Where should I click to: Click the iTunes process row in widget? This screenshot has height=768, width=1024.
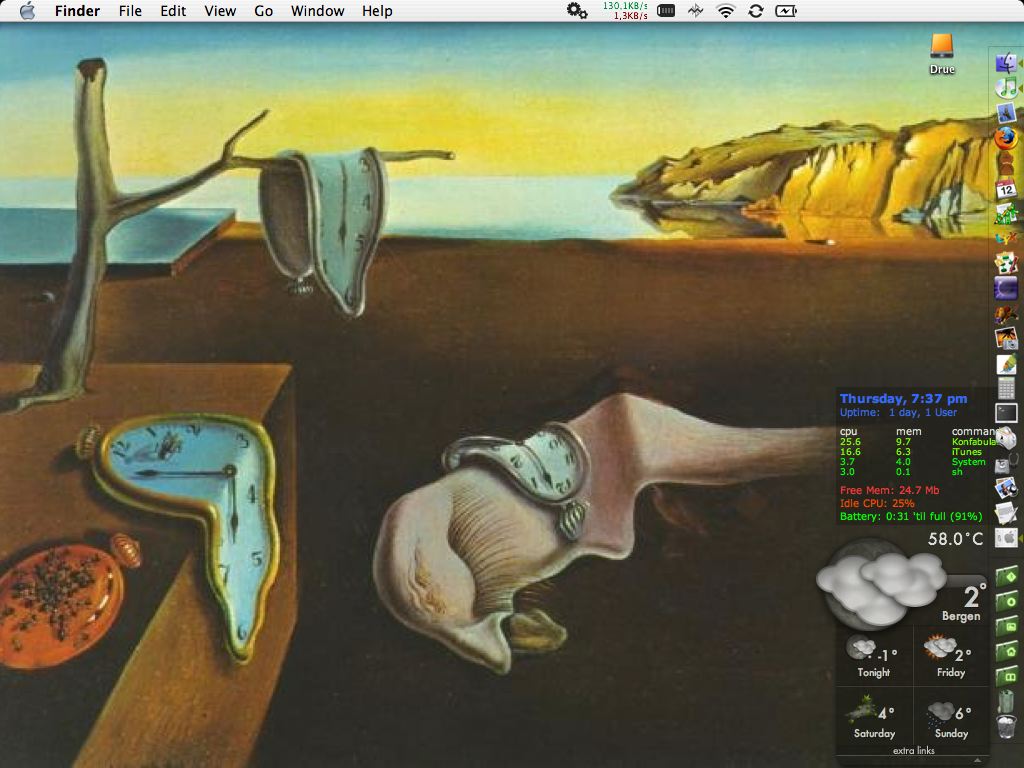click(x=911, y=451)
